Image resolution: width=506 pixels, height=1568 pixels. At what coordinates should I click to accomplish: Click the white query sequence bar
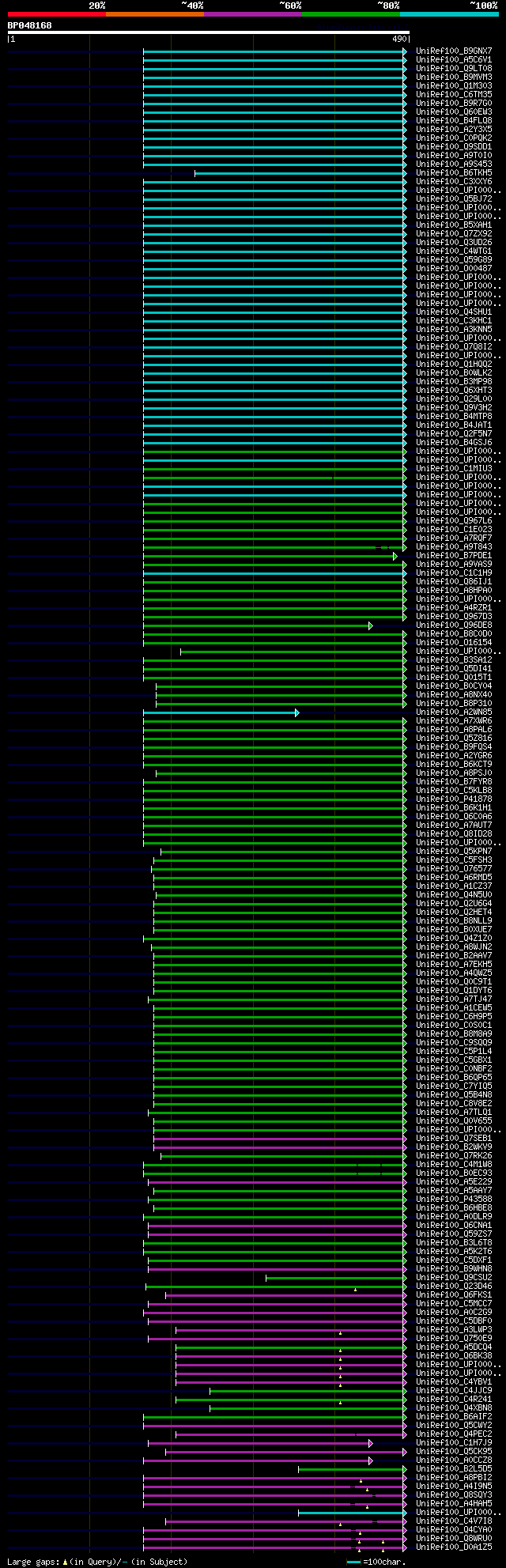click(208, 32)
